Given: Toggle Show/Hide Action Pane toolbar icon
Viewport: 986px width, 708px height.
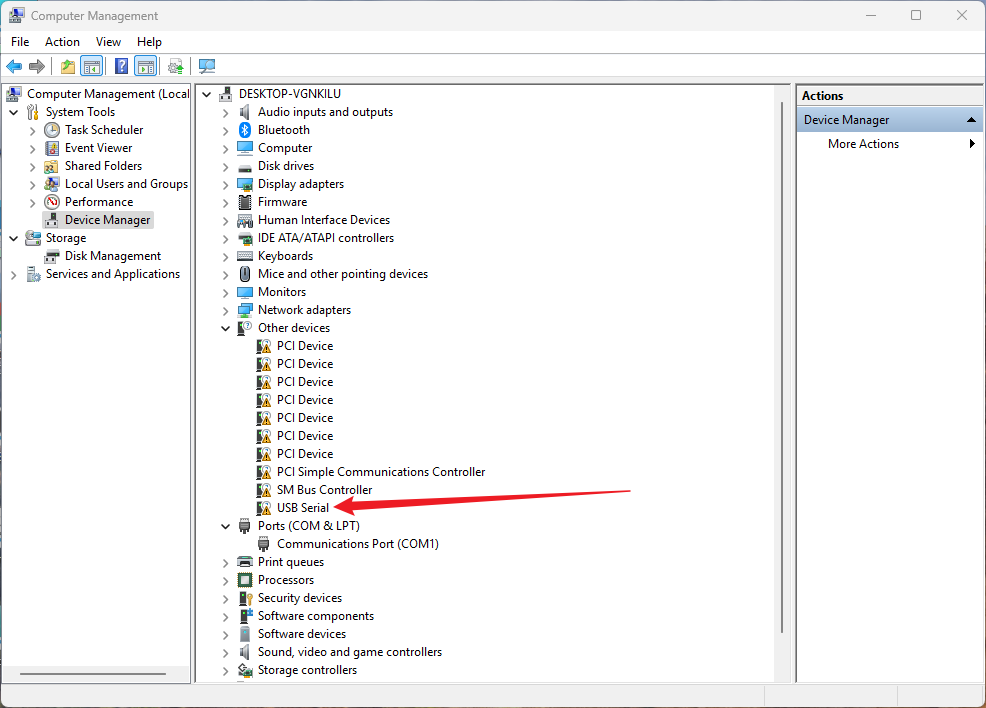Looking at the screenshot, I should (145, 66).
